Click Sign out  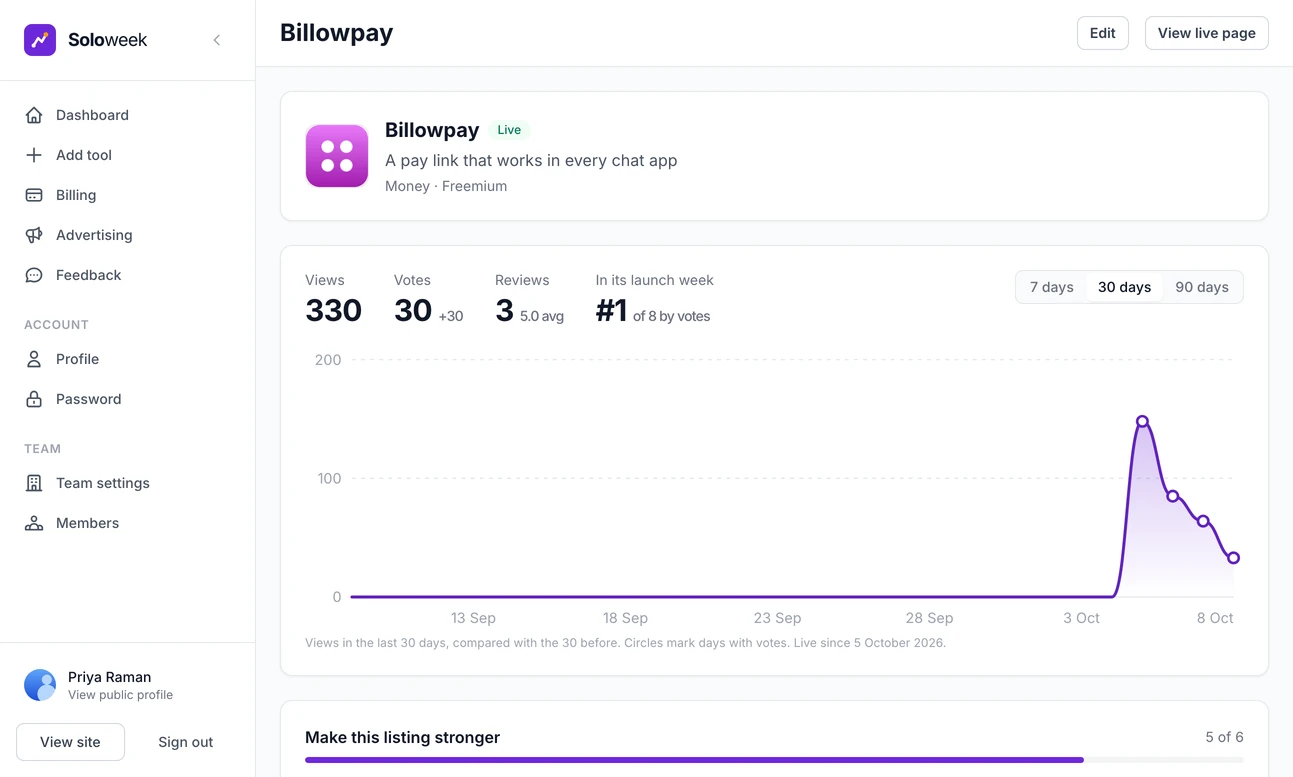[x=186, y=742]
